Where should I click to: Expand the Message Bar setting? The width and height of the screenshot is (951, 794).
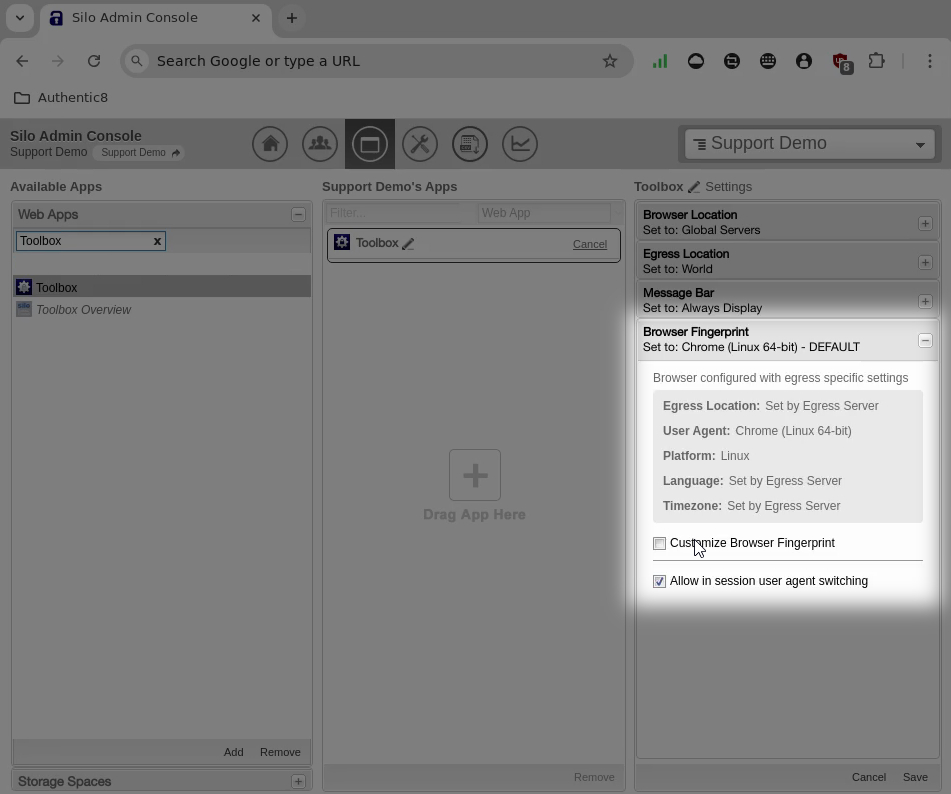[925, 301]
